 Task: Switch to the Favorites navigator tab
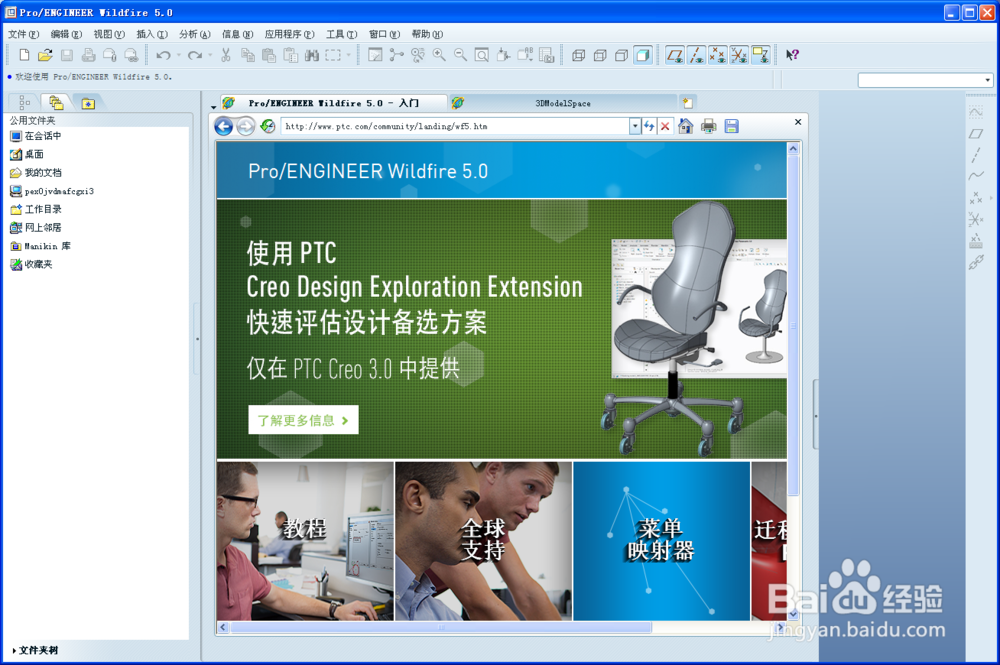tap(88, 103)
